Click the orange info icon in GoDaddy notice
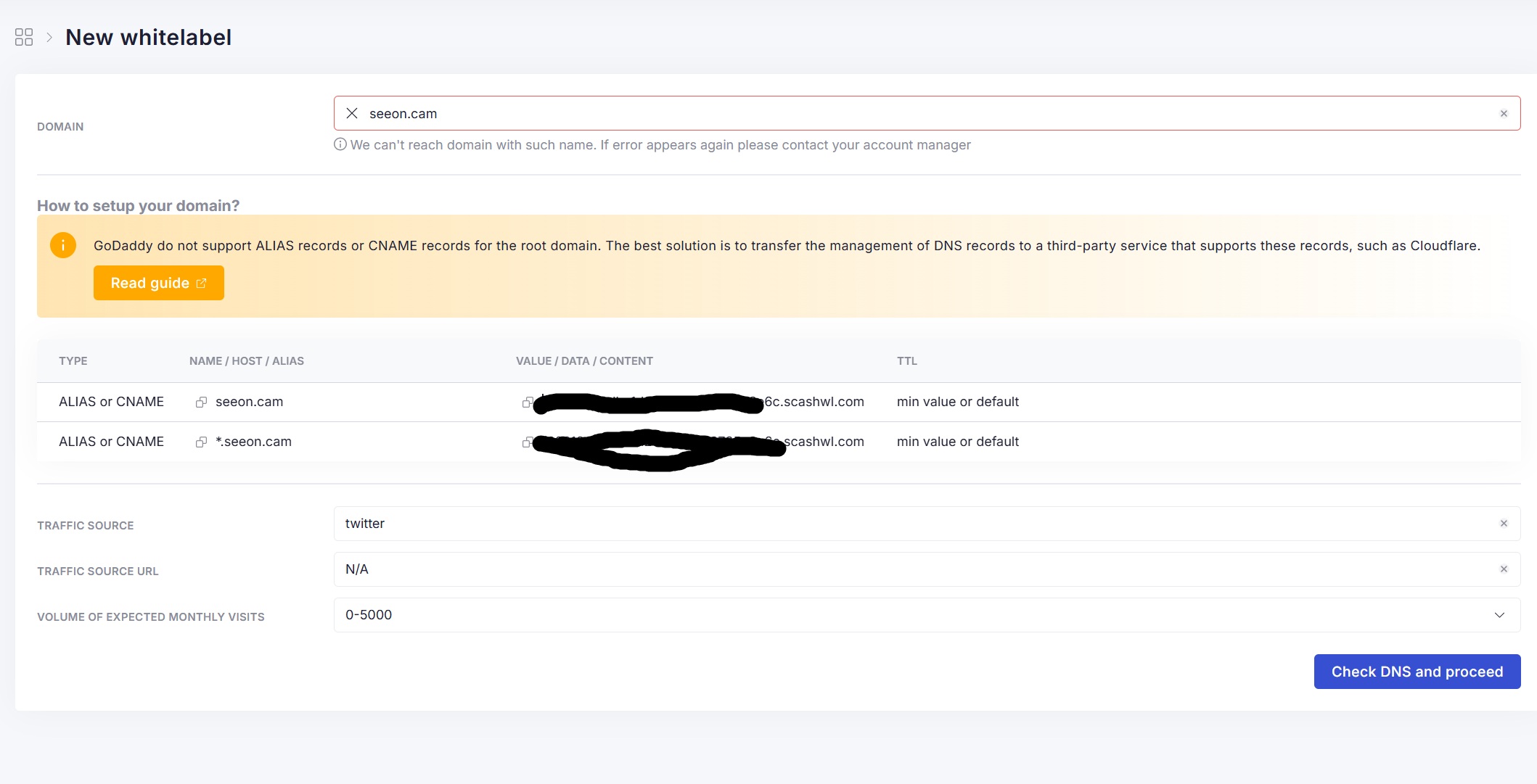This screenshot has height=784, width=1537. coord(63,245)
